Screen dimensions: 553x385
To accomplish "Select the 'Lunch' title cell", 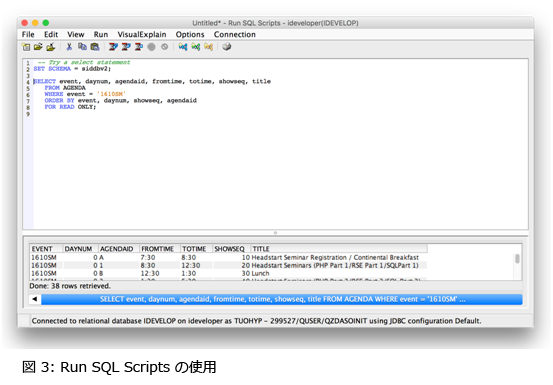I will (260, 273).
